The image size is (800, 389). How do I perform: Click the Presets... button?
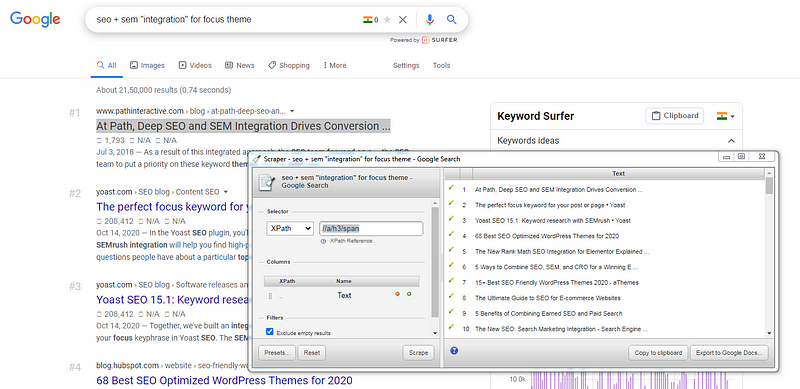coord(277,353)
